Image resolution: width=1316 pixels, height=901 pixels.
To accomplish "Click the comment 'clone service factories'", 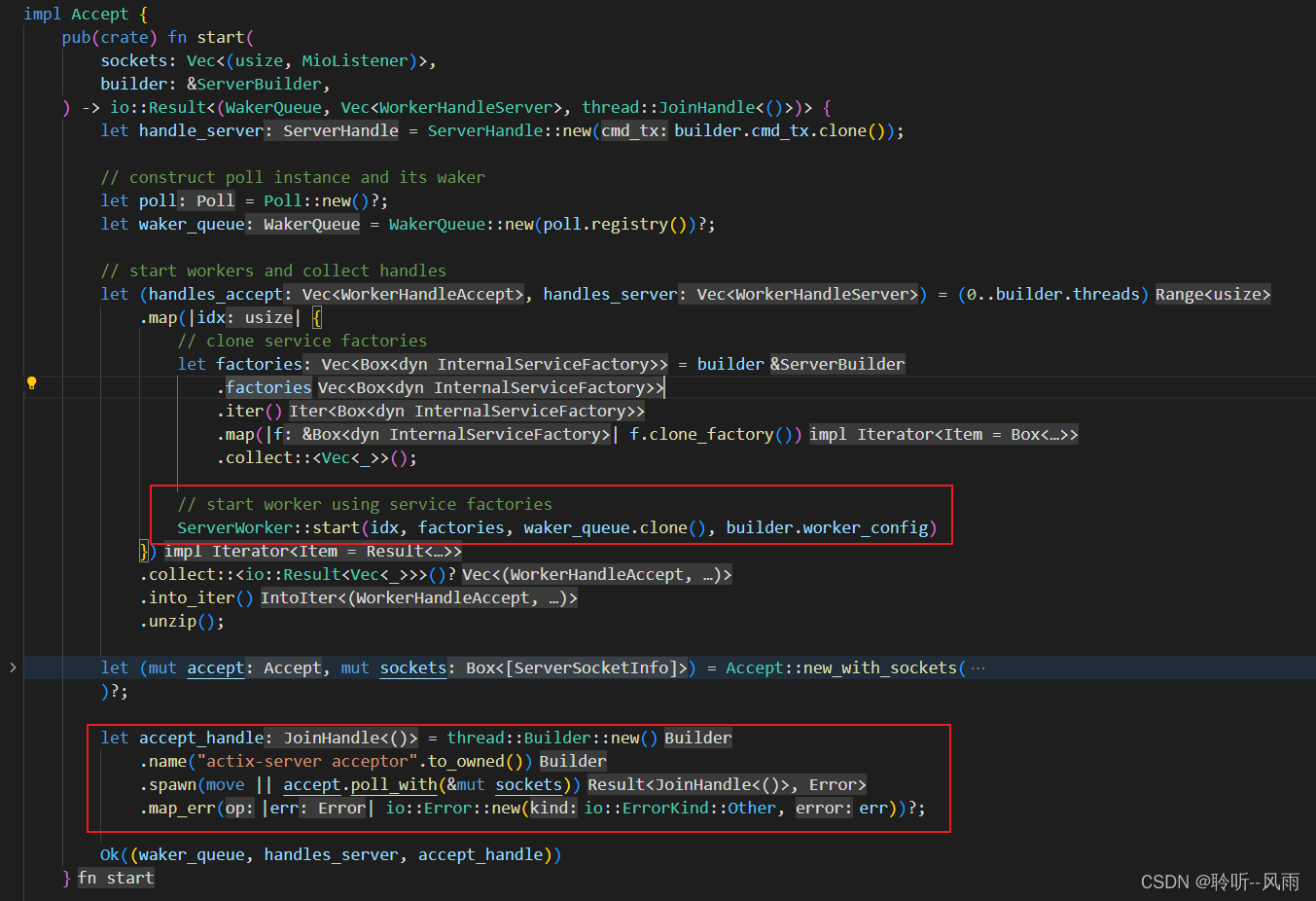I will click(x=316, y=341).
